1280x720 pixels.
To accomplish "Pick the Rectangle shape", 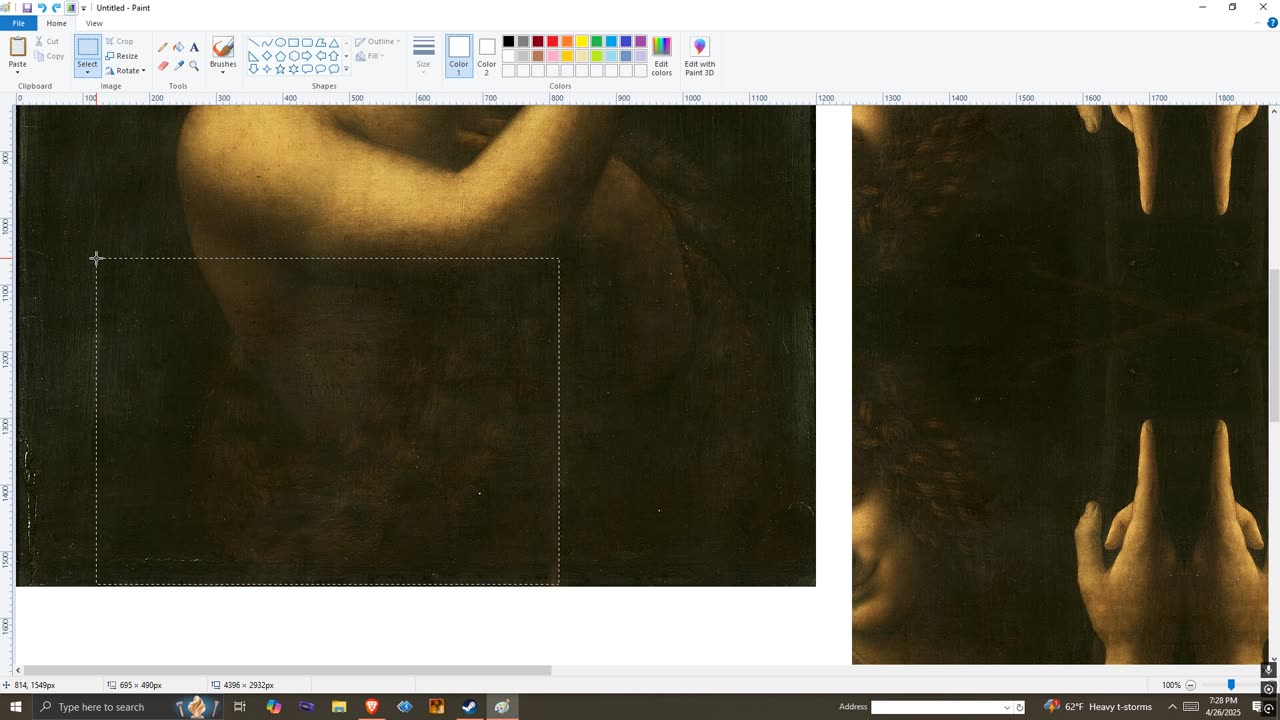I will 294,43.
